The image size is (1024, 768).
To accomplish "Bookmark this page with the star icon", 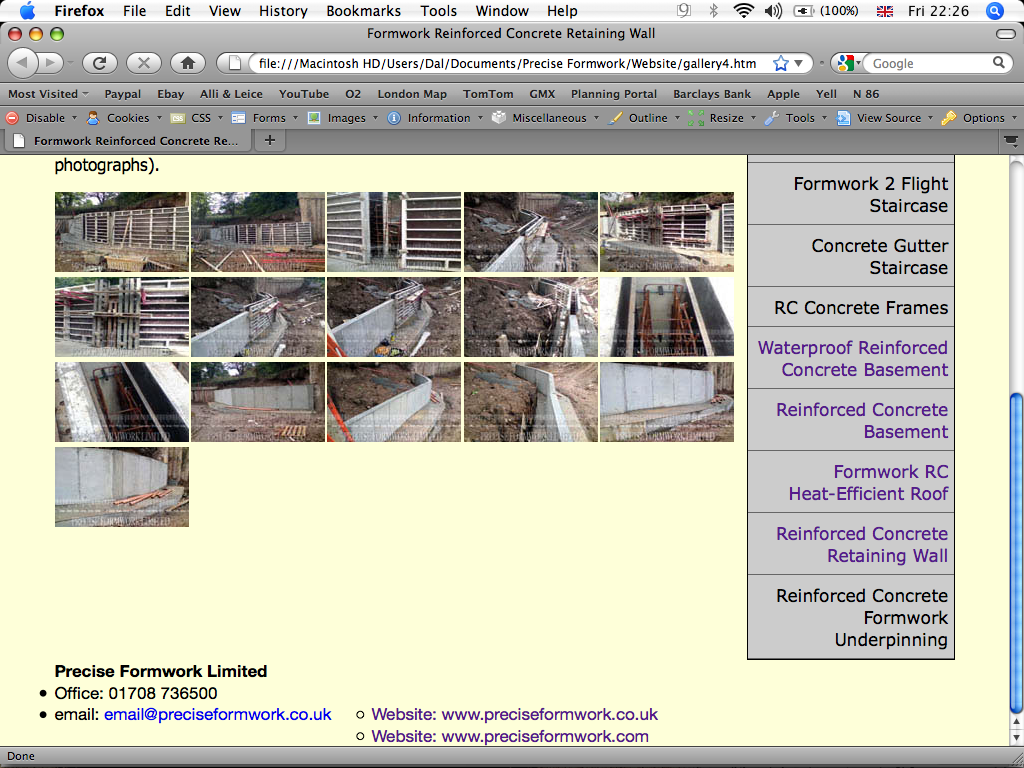I will click(780, 63).
